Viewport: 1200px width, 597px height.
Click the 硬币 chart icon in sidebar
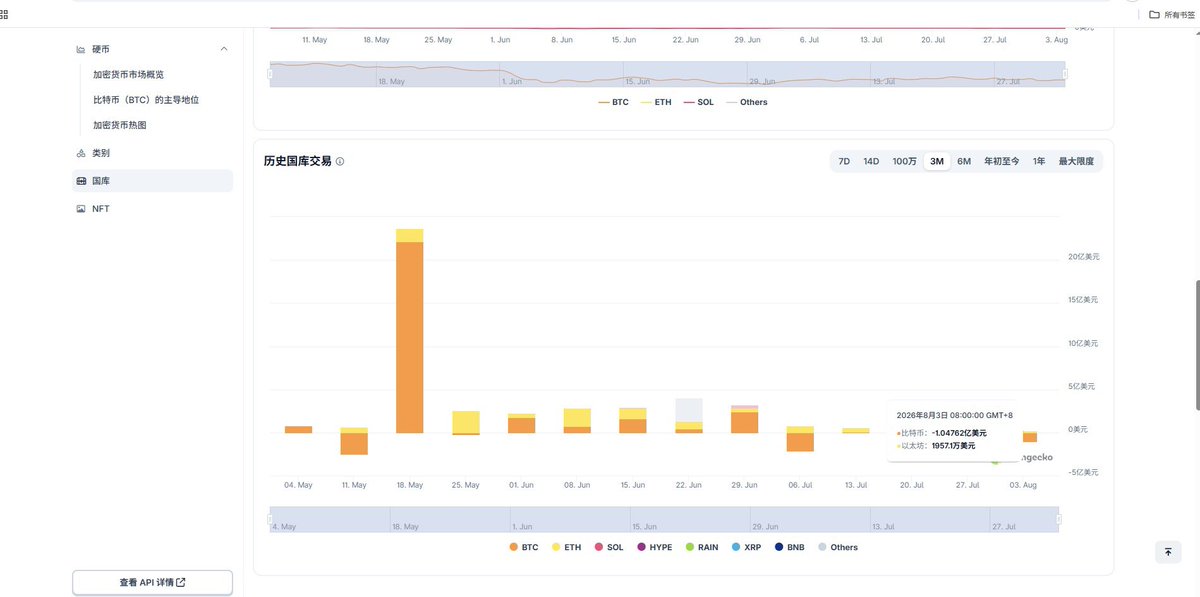81,48
